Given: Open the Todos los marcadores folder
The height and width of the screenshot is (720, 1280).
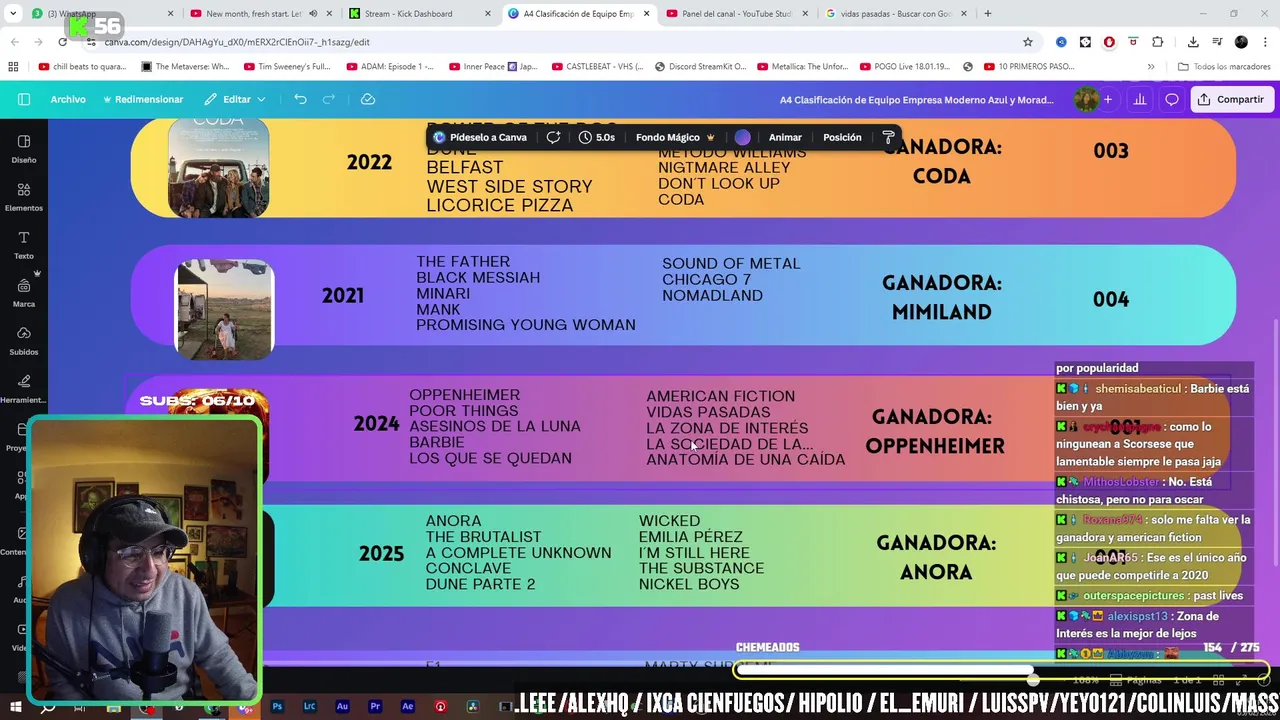Looking at the screenshot, I should click(1224, 67).
